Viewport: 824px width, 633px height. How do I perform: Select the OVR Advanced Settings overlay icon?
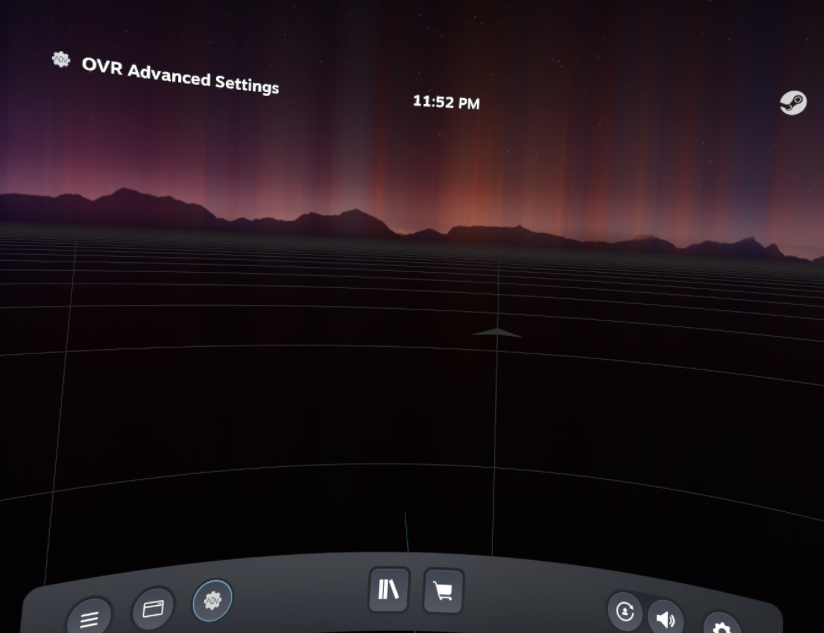point(212,600)
